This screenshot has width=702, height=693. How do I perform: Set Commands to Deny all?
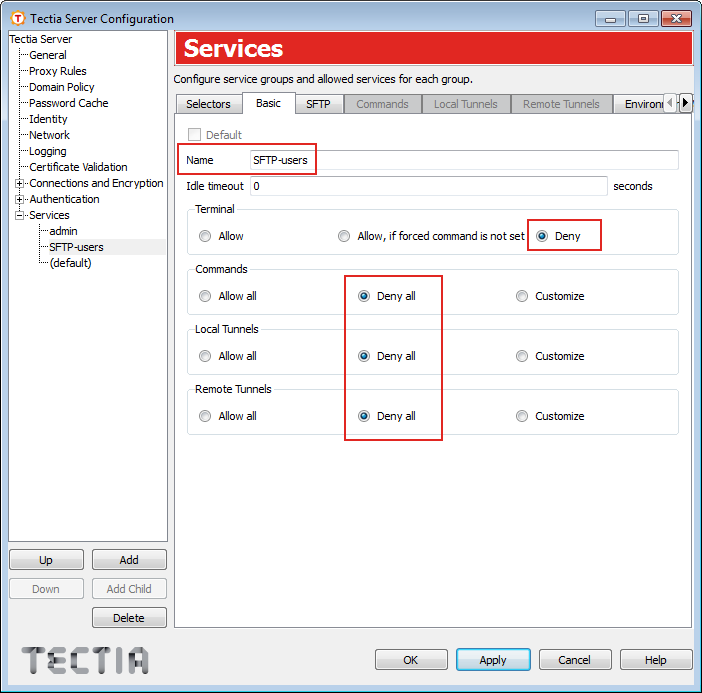pos(364,296)
